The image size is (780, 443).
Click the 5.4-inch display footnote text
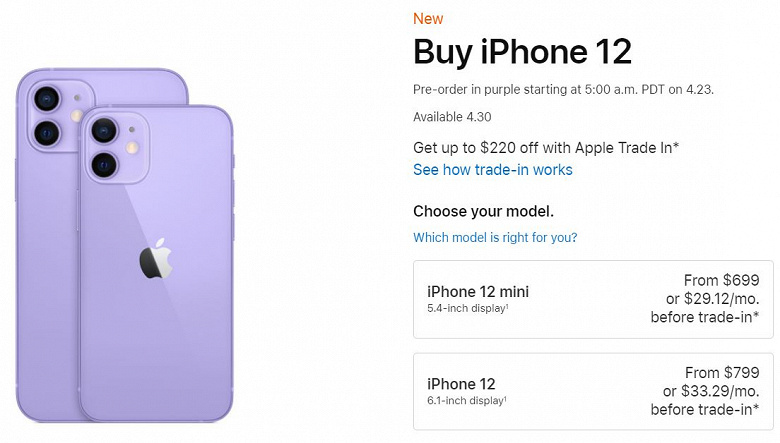click(x=466, y=307)
